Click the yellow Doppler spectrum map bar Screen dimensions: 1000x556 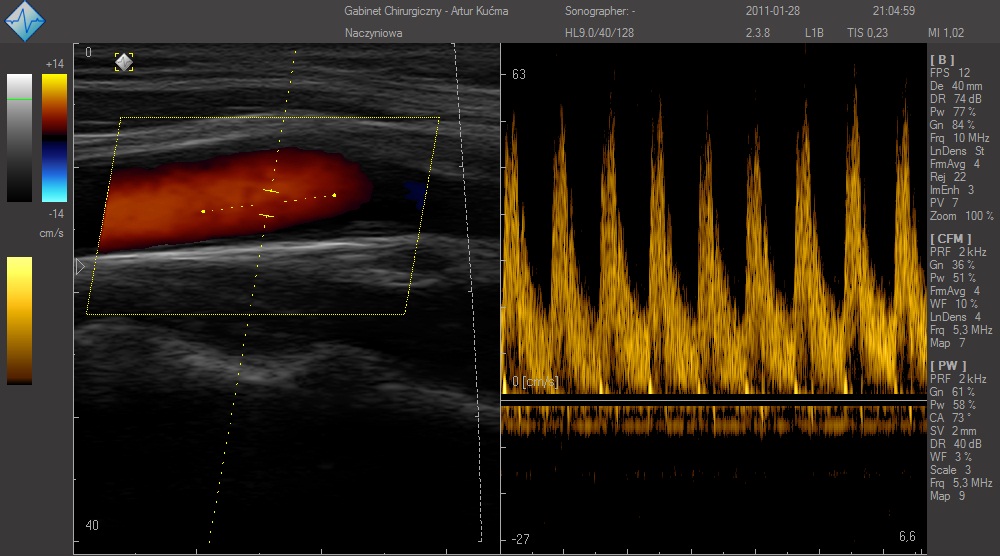19,321
